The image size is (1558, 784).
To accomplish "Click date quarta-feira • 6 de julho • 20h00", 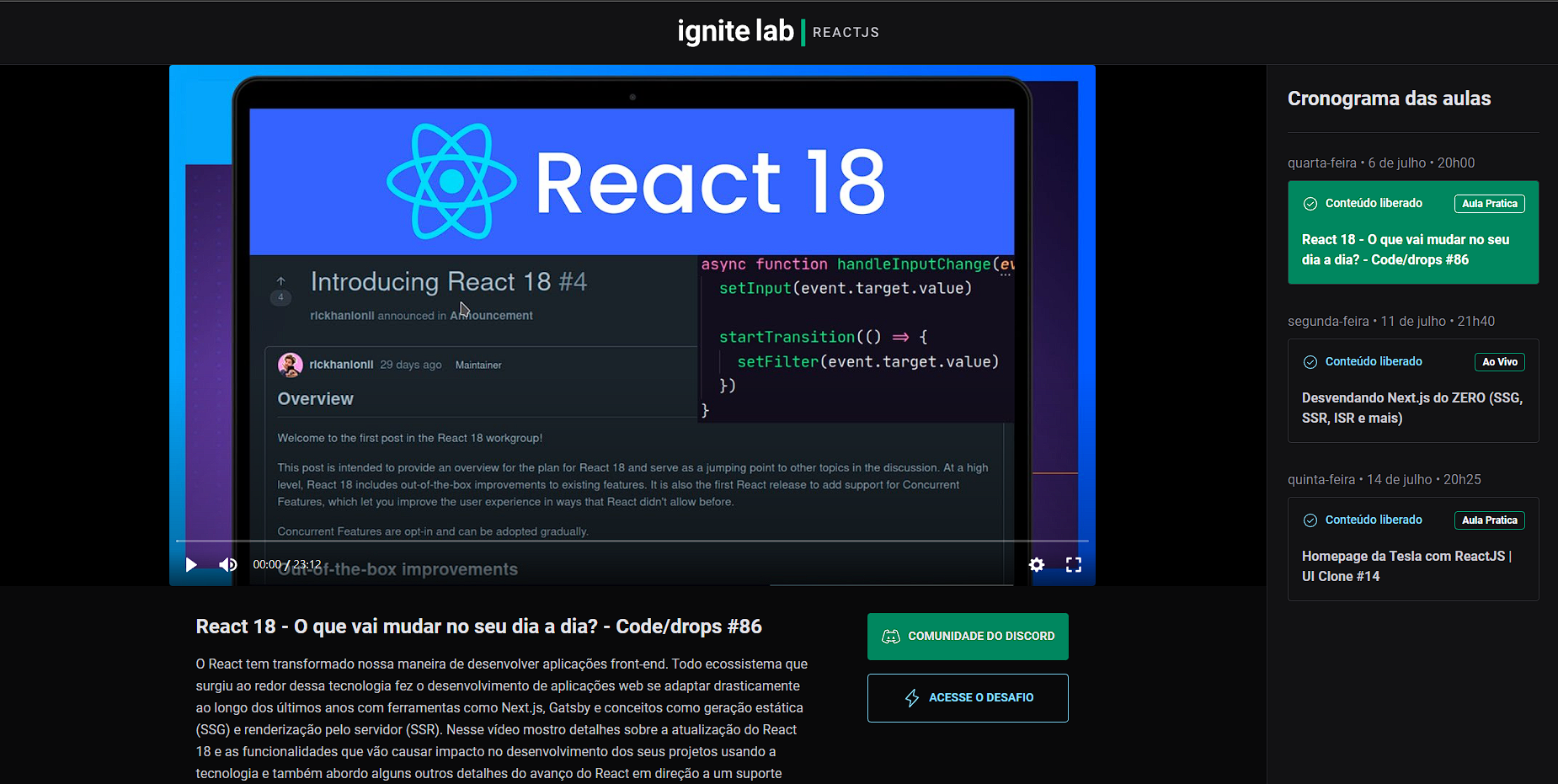I will tap(1381, 163).
